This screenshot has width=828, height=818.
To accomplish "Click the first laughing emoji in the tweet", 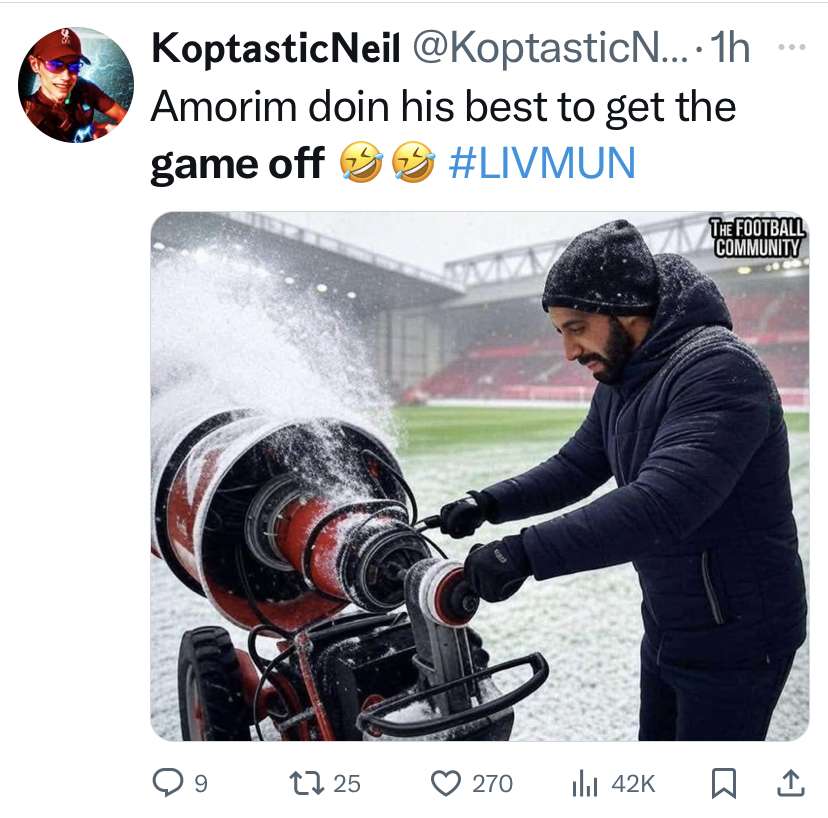I will click(360, 164).
